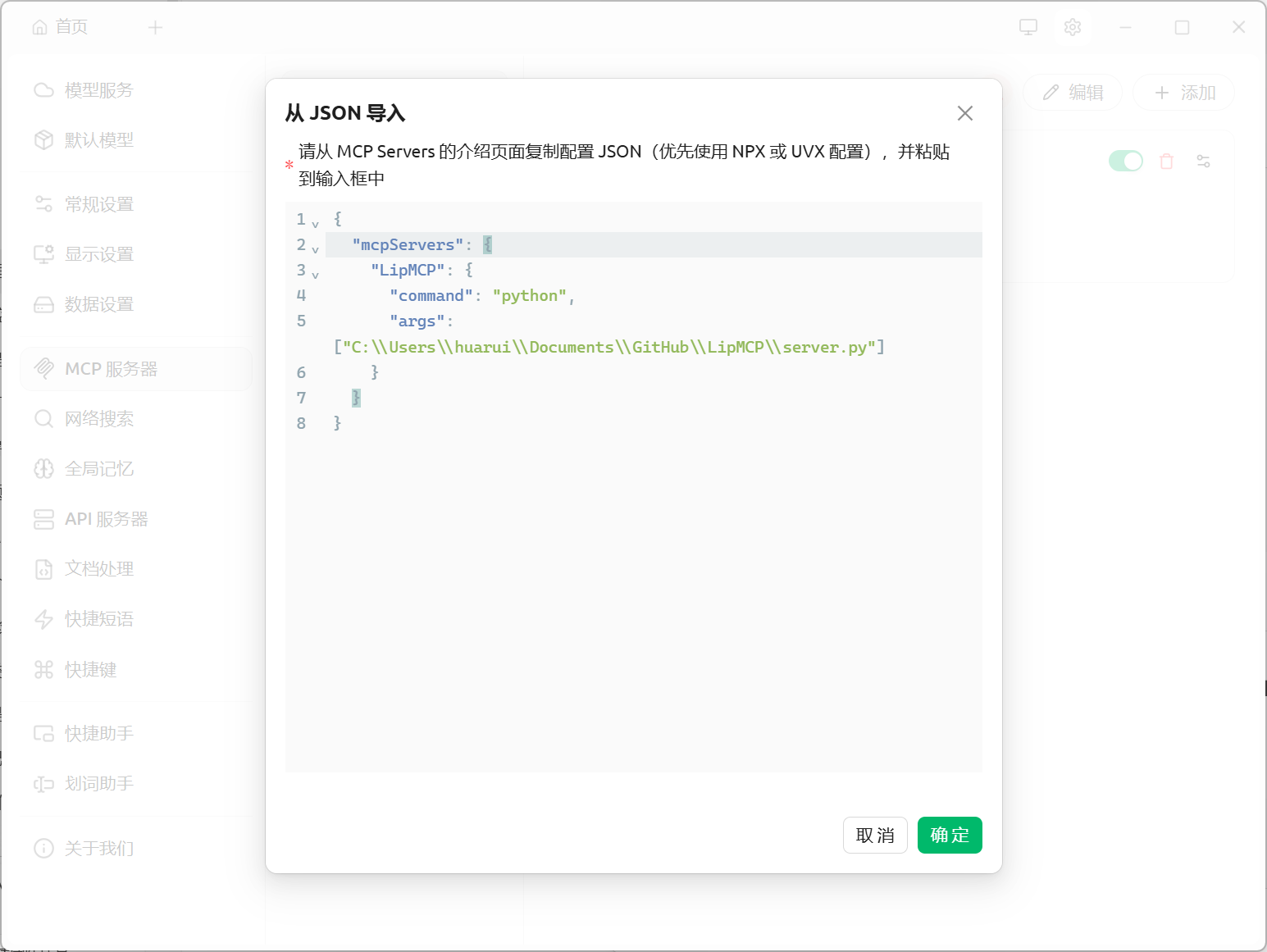
Task: Close the JSON import dialog
Action: pos(965,113)
